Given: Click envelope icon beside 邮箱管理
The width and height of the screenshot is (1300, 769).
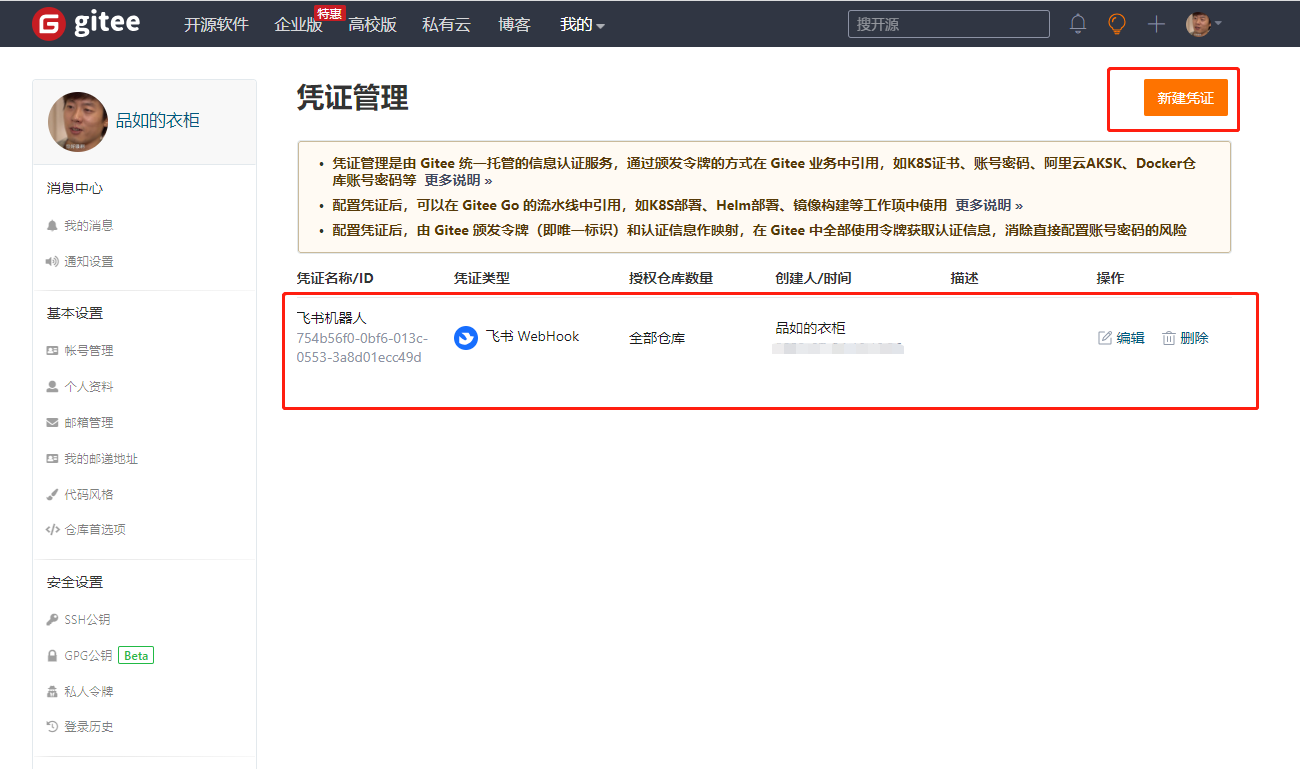Looking at the screenshot, I should click(x=53, y=423).
